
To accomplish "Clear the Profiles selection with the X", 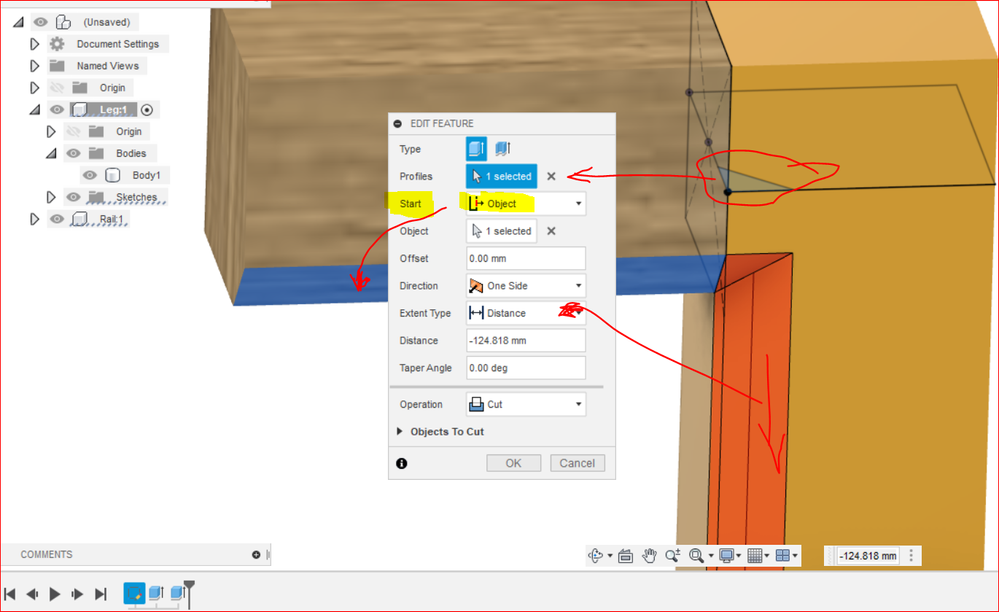I will pos(552,176).
